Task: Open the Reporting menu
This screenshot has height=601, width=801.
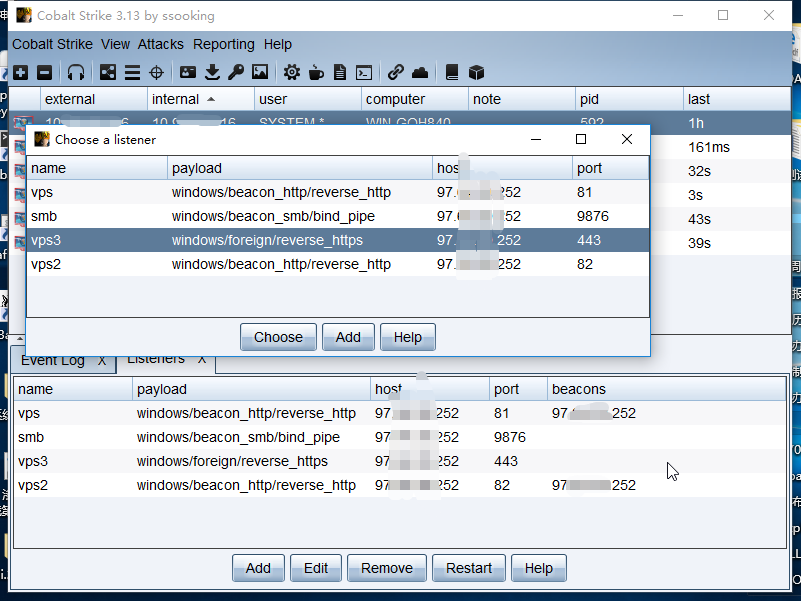Action: click(224, 44)
